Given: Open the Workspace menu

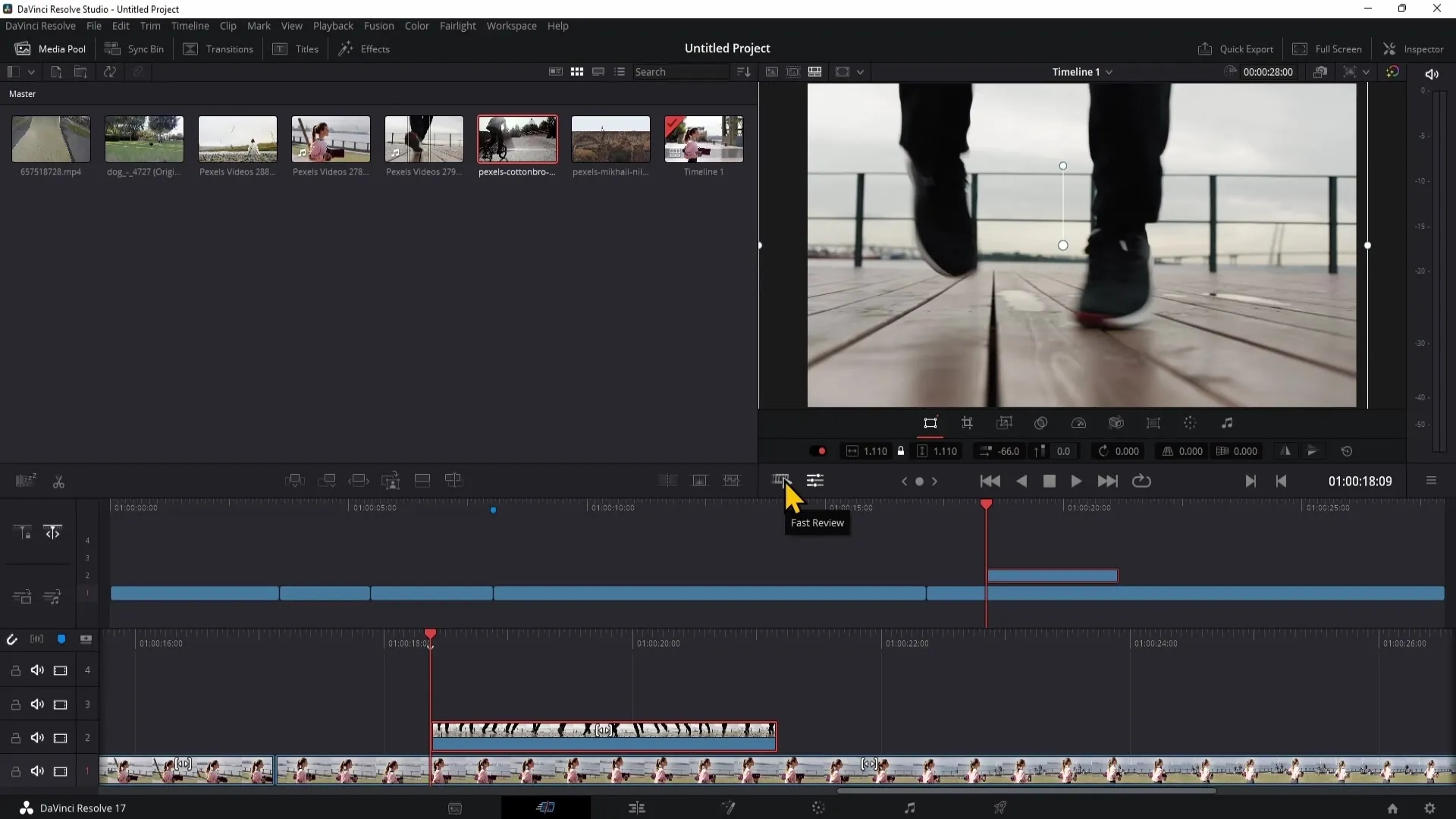Looking at the screenshot, I should (511, 26).
